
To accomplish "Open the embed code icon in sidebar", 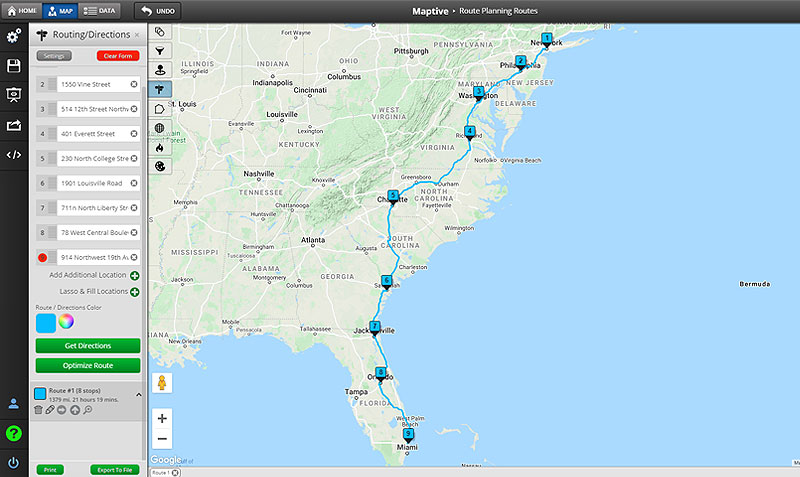I will coord(14,154).
